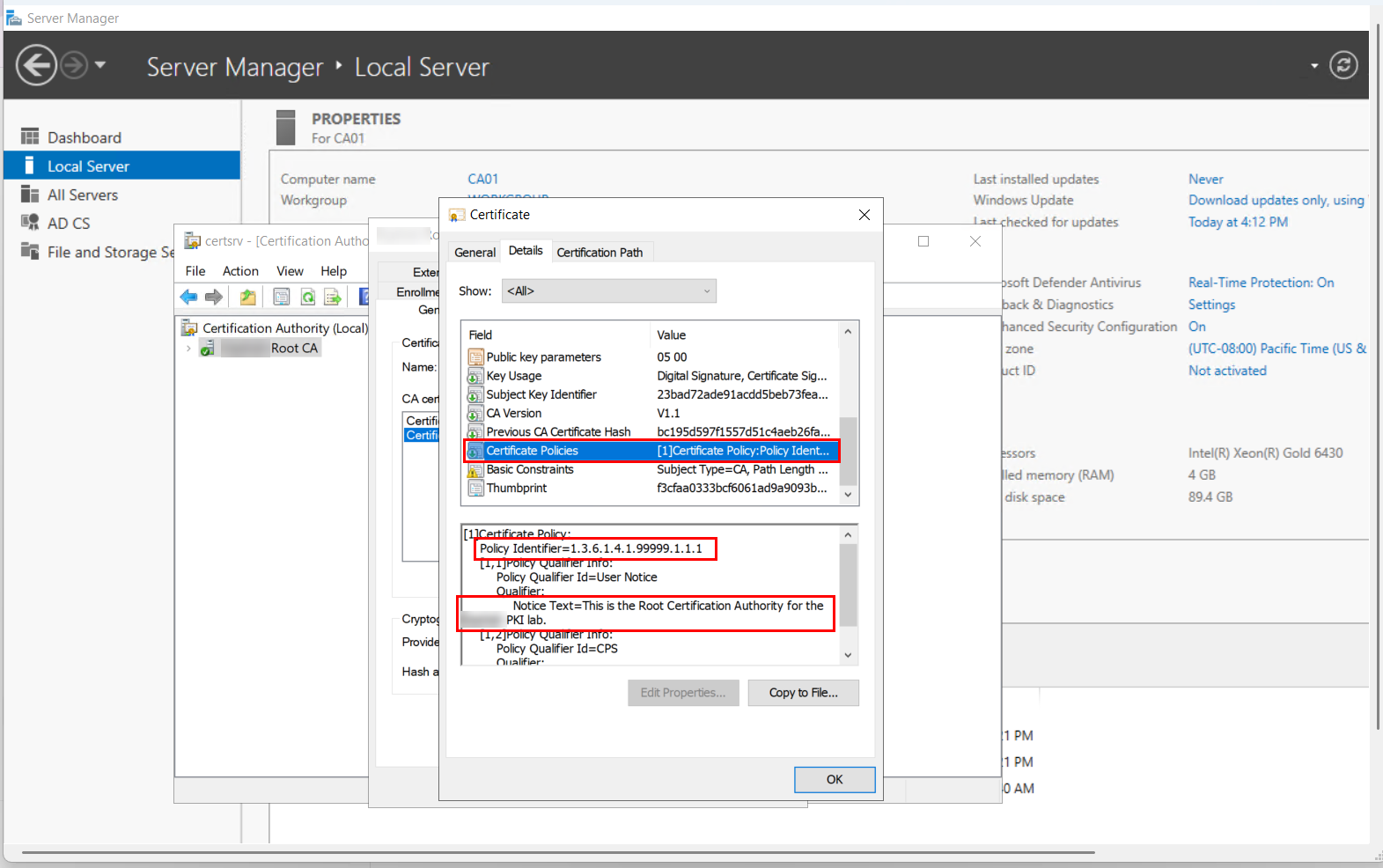Expand the Root CA tree node
Viewport: 1383px width, 868px height.
pyautogui.click(x=188, y=349)
